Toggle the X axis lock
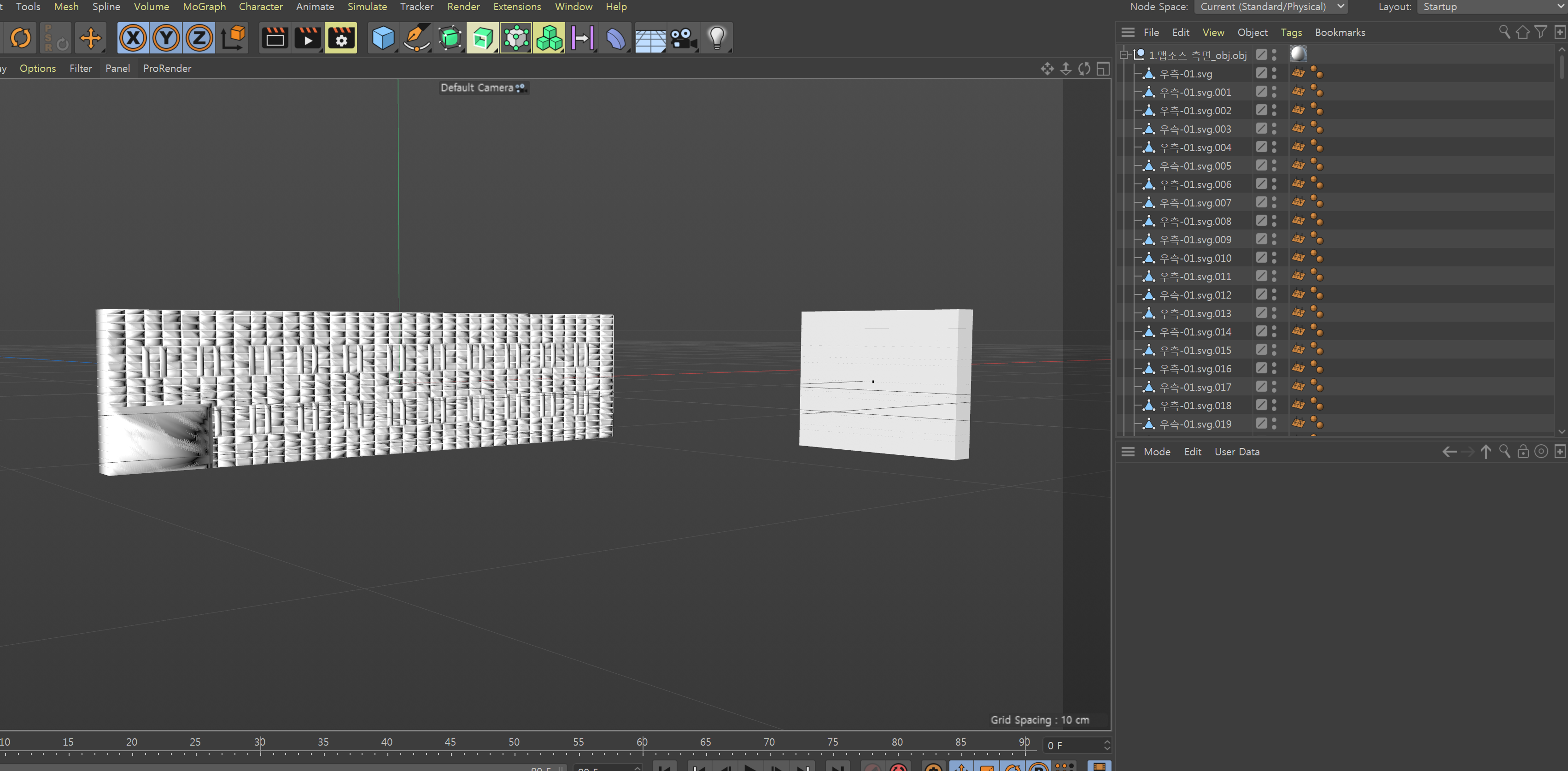This screenshot has height=771, width=1568. click(x=133, y=38)
